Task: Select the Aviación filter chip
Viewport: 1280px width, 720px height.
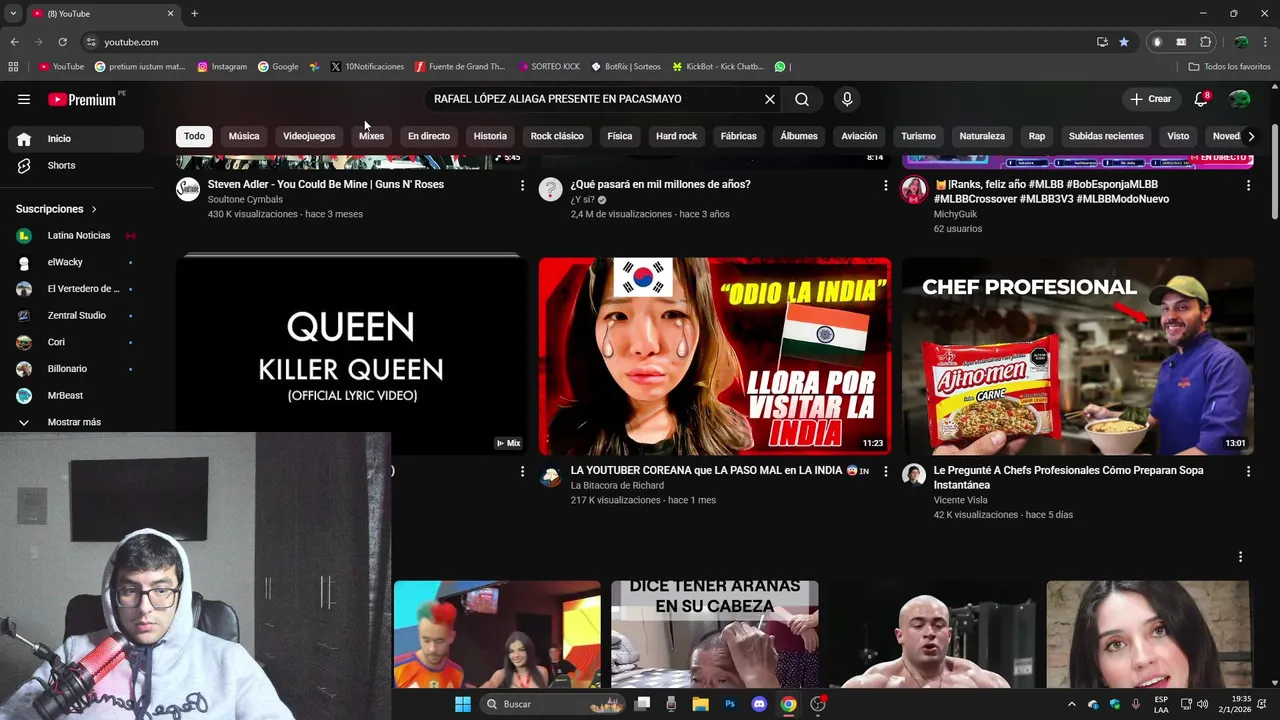Action: [859, 136]
